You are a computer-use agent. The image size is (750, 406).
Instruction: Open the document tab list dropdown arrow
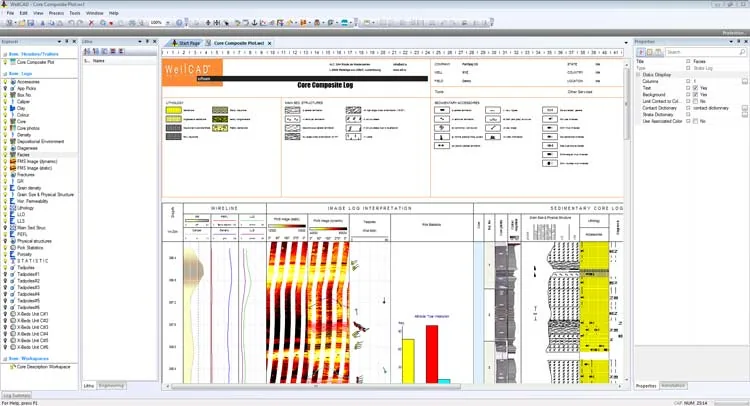click(626, 43)
